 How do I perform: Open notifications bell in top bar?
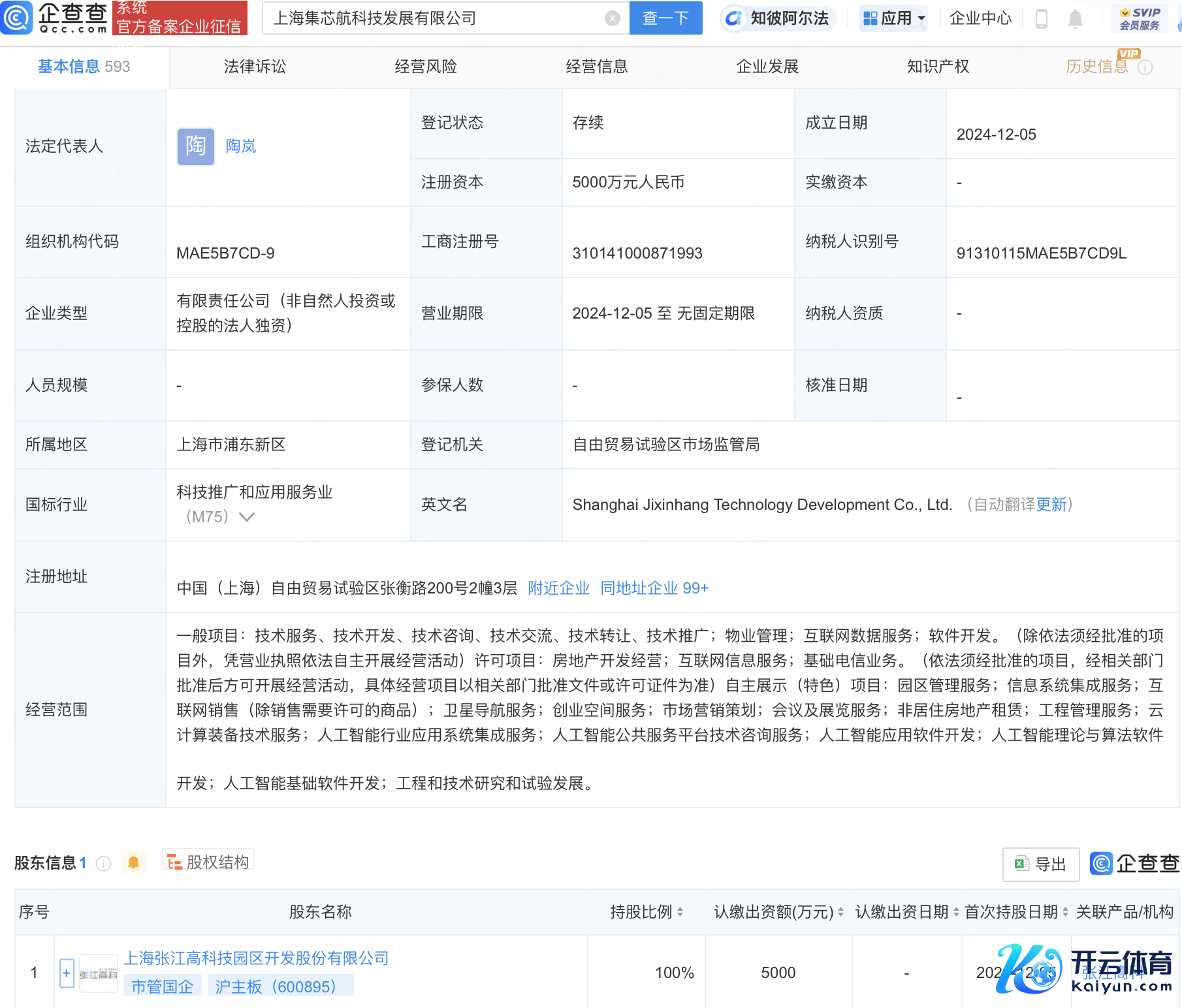[1075, 19]
